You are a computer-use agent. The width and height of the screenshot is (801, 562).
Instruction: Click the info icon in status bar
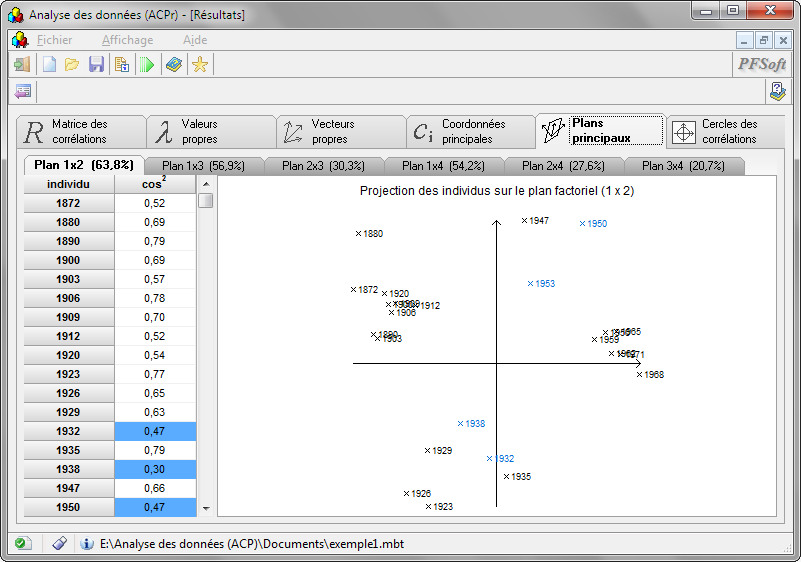pos(87,543)
